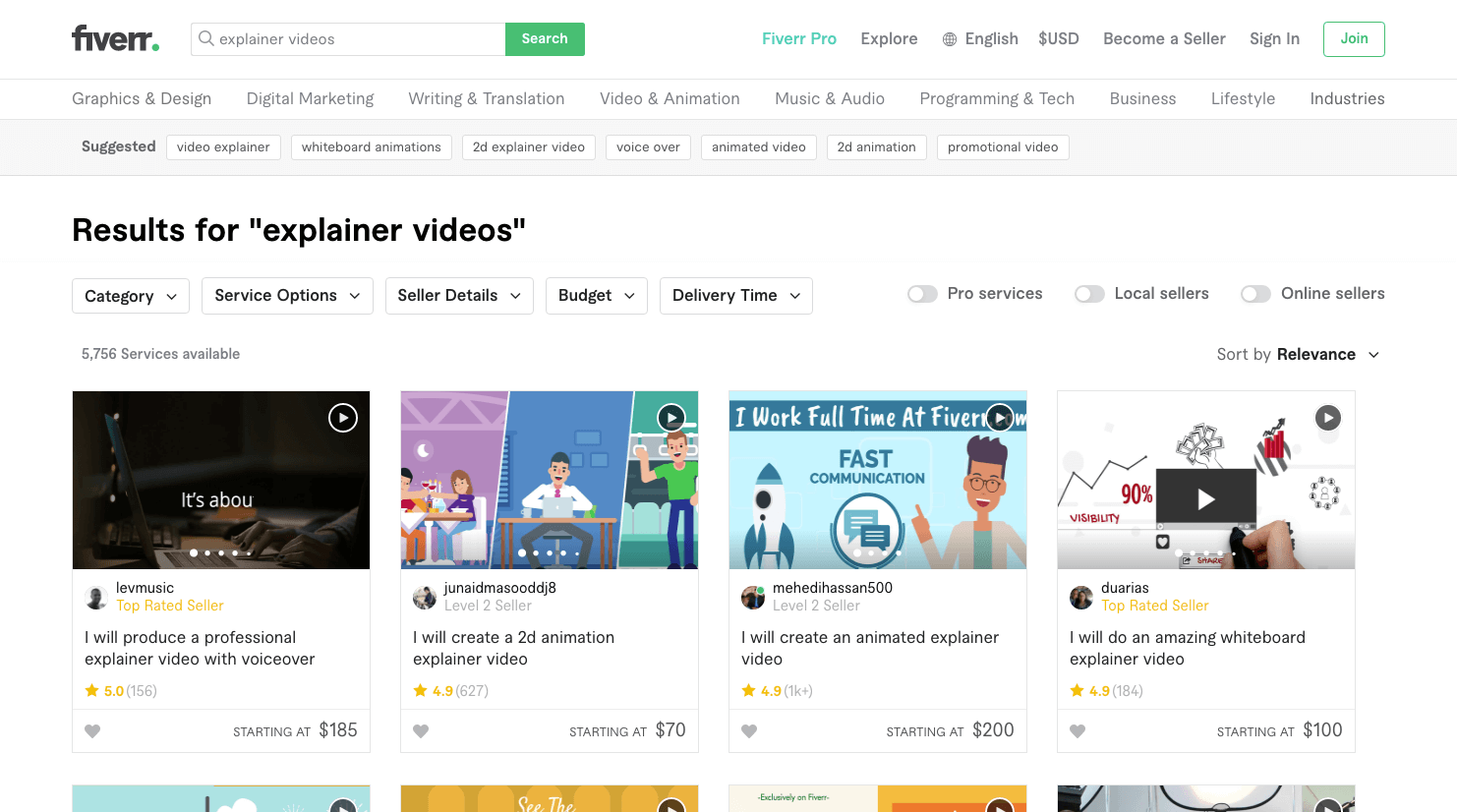The width and height of the screenshot is (1457, 812).
Task: Open the Music & Audio category menu
Action: [x=830, y=98]
